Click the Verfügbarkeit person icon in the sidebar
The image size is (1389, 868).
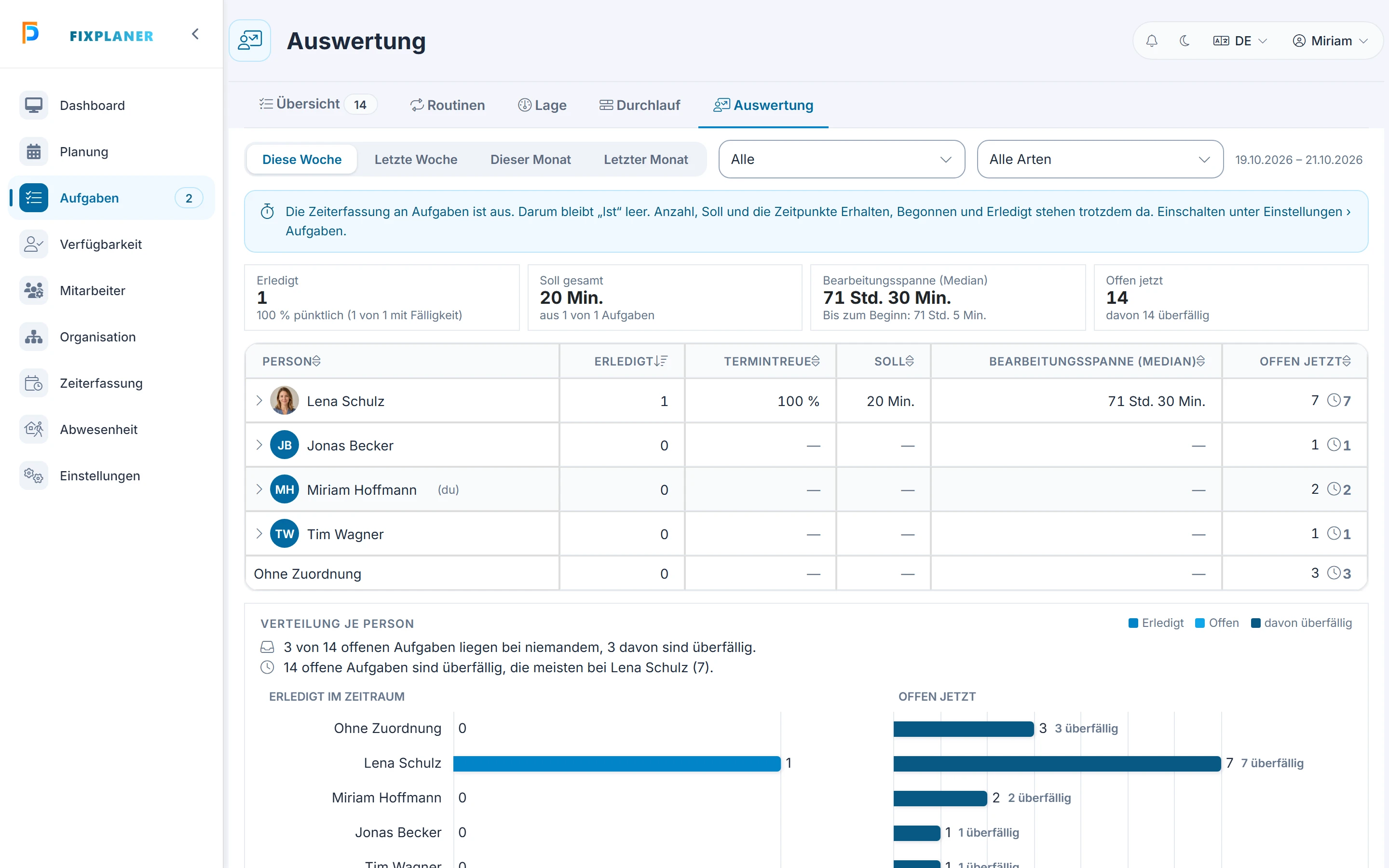pyautogui.click(x=34, y=244)
